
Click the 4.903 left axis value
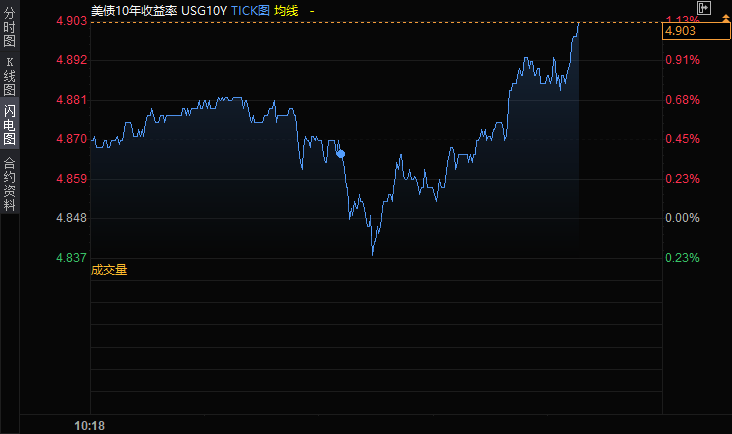71,21
